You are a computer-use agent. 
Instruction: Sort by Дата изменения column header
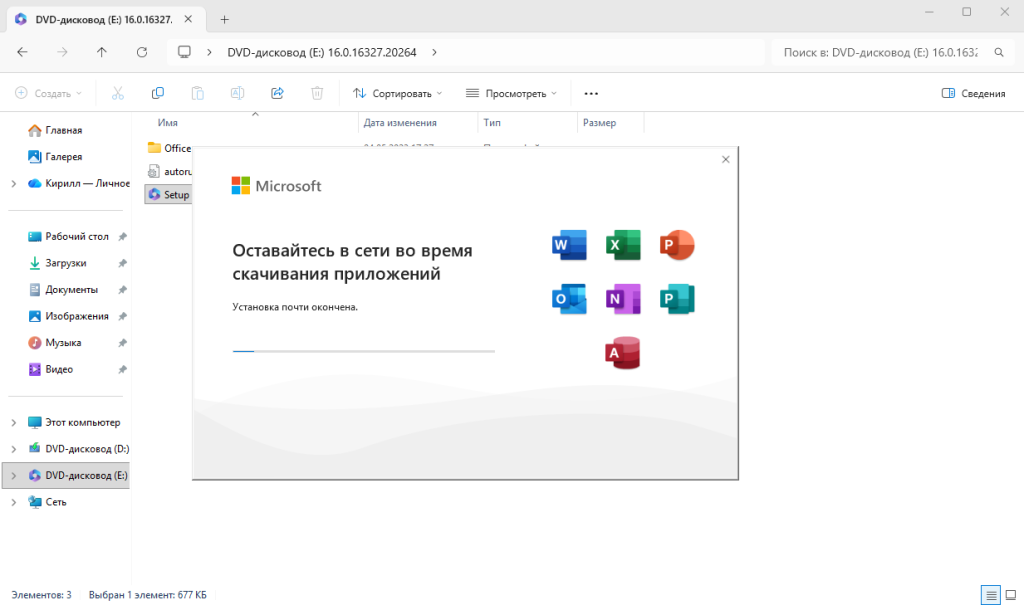coord(400,123)
